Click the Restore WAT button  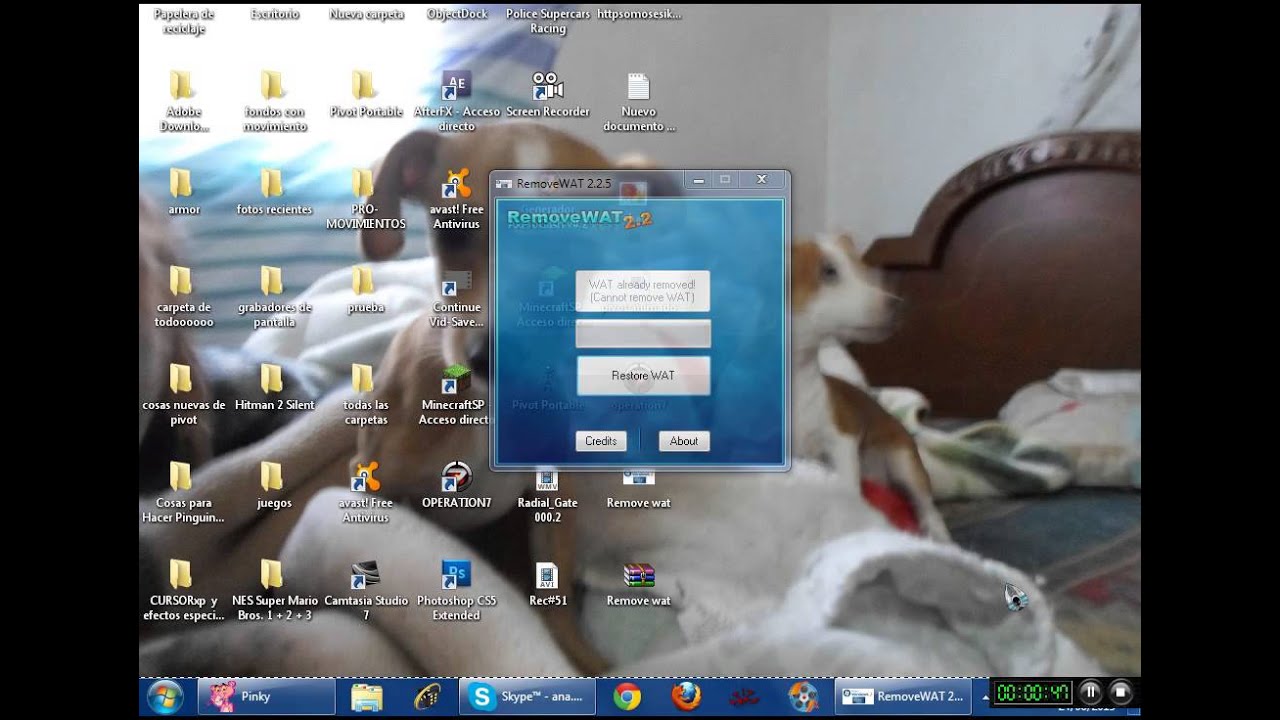(x=643, y=376)
